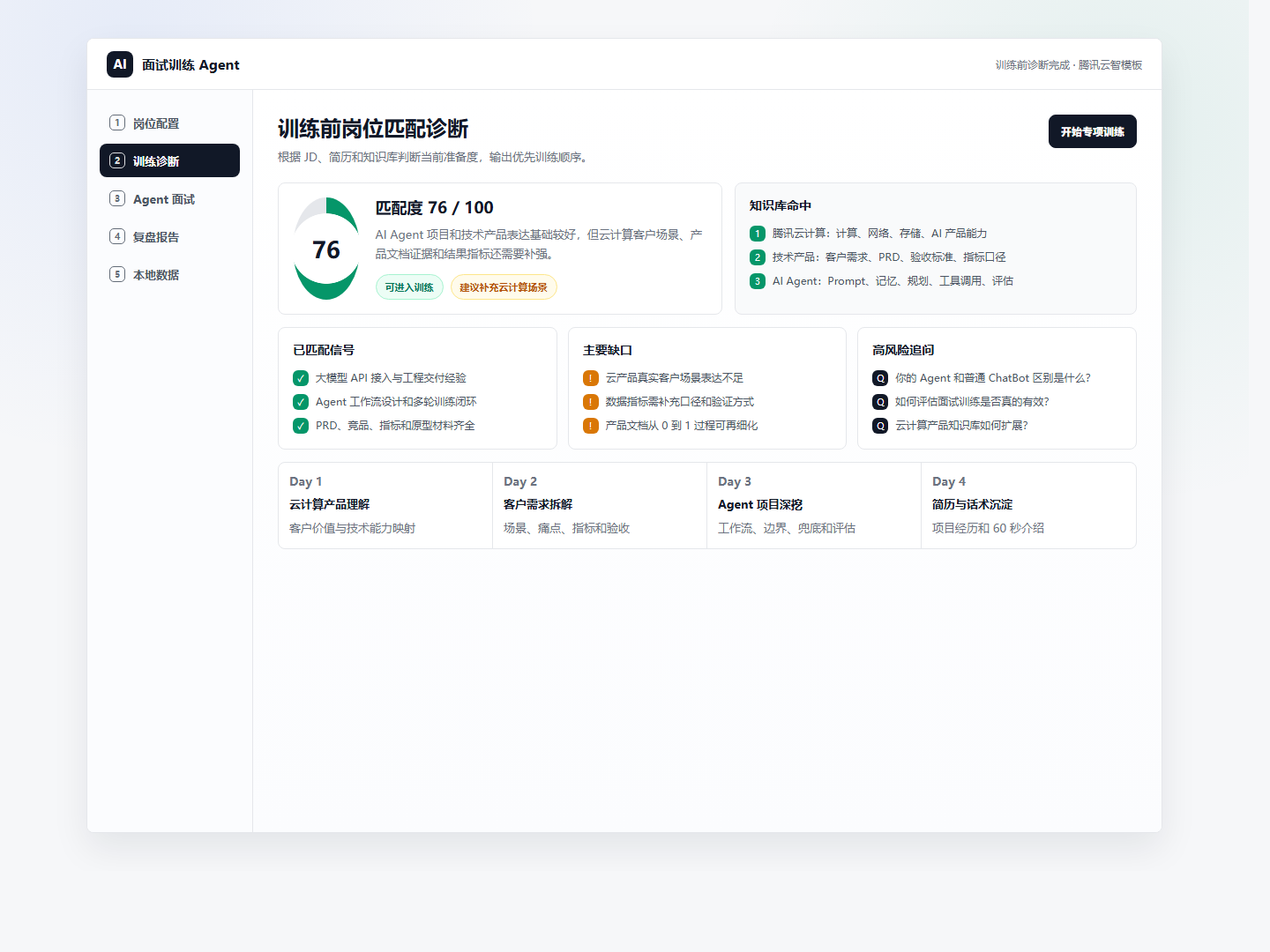Open the Day 2 客户需求拆解 card
Viewport: 1270px width, 952px height.
point(600,505)
